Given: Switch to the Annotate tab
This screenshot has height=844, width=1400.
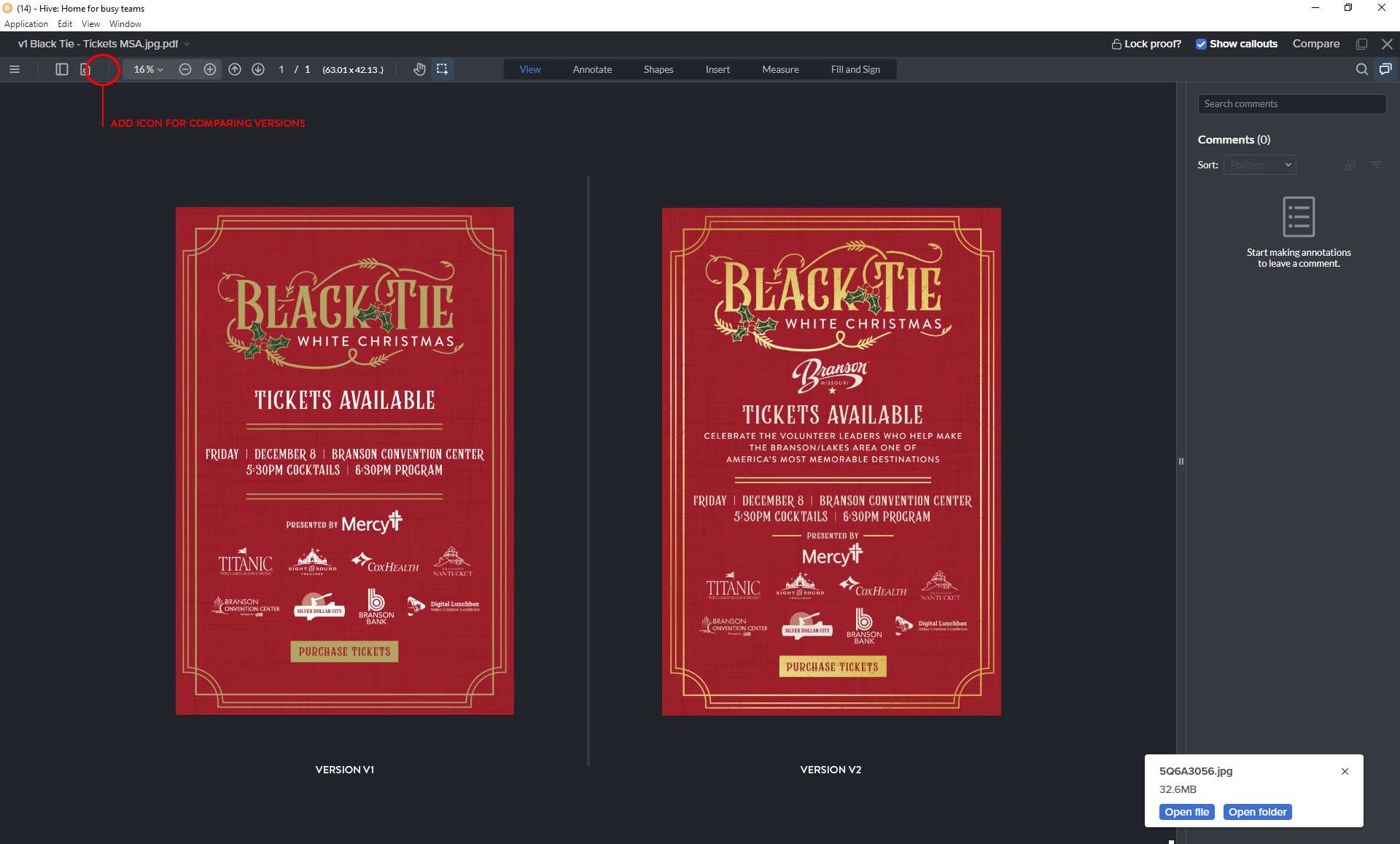Looking at the screenshot, I should point(592,69).
